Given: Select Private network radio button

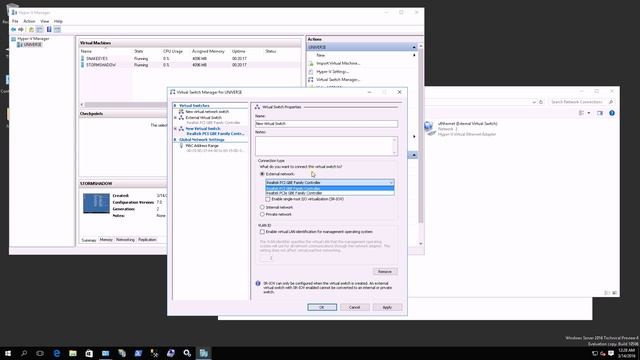Looking at the screenshot, I should (x=262, y=214).
